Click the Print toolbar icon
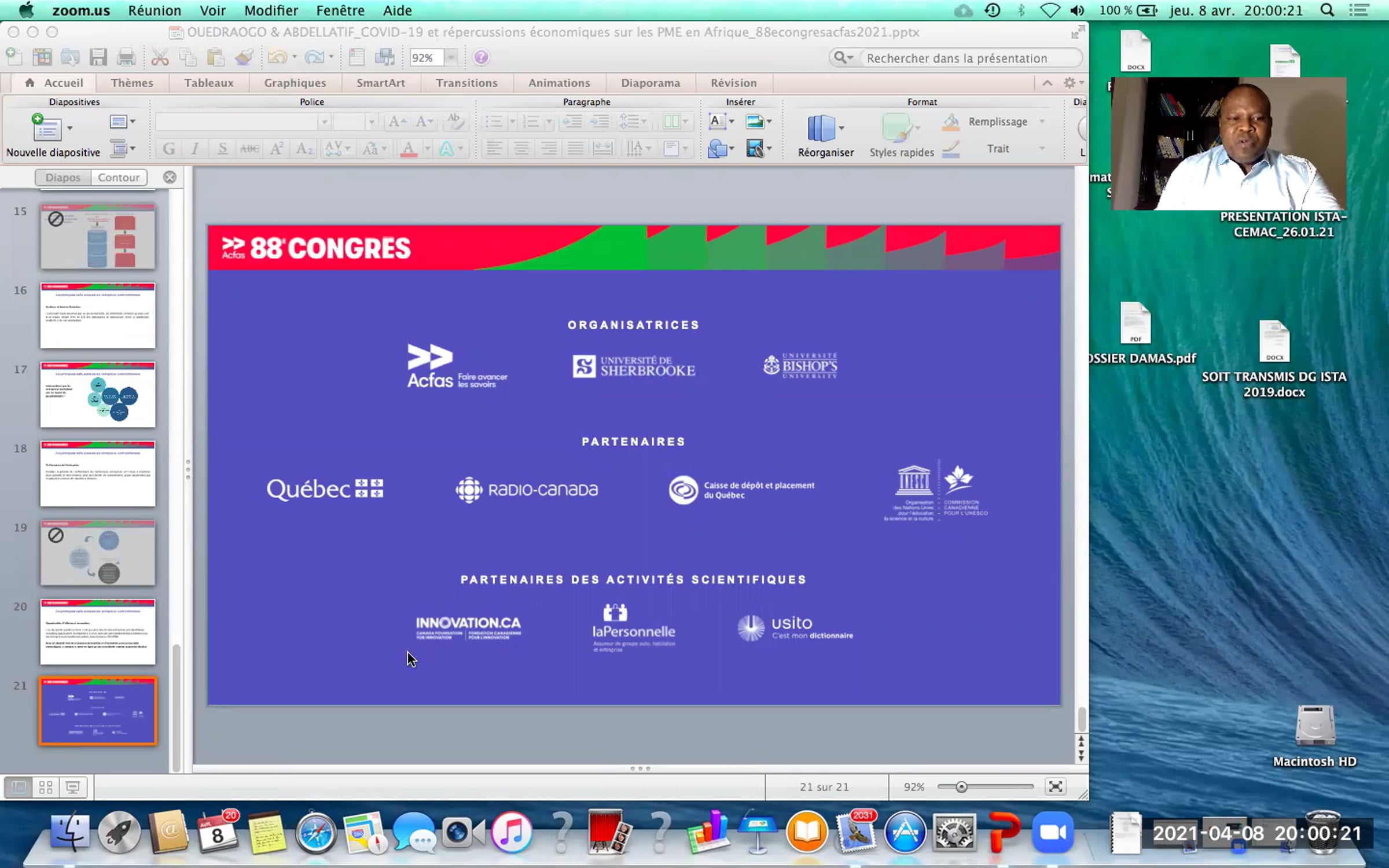Image resolution: width=1389 pixels, height=868 pixels. [126, 57]
